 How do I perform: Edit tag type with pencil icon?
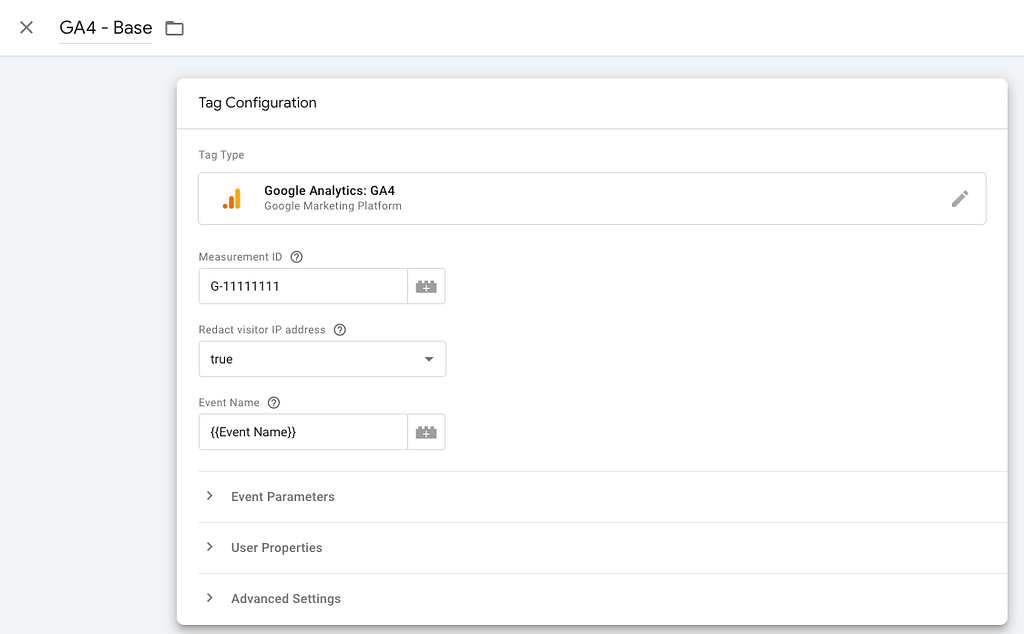[x=959, y=198]
